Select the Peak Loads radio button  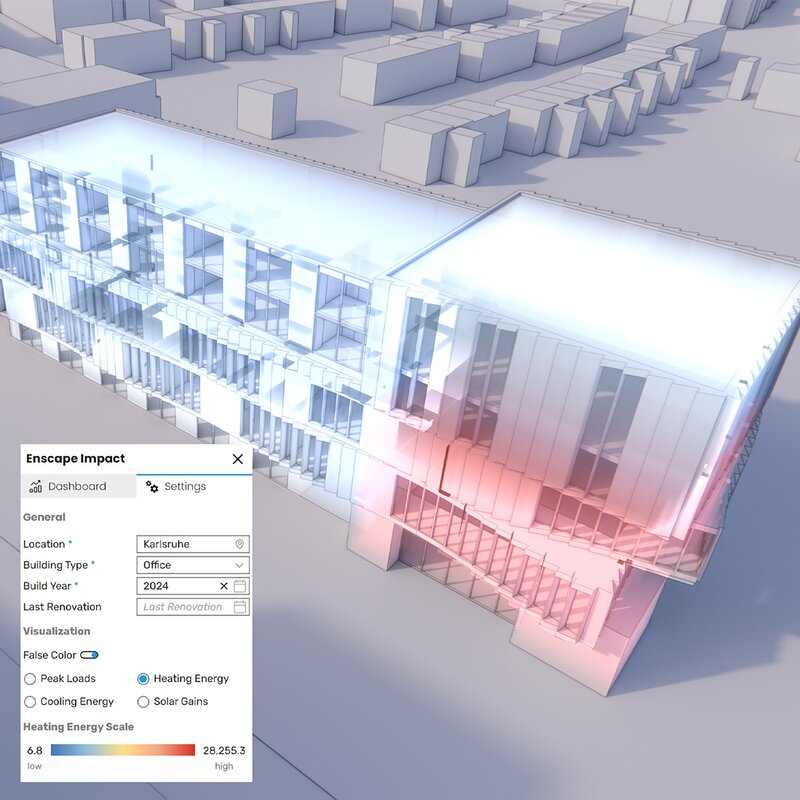coord(30,679)
